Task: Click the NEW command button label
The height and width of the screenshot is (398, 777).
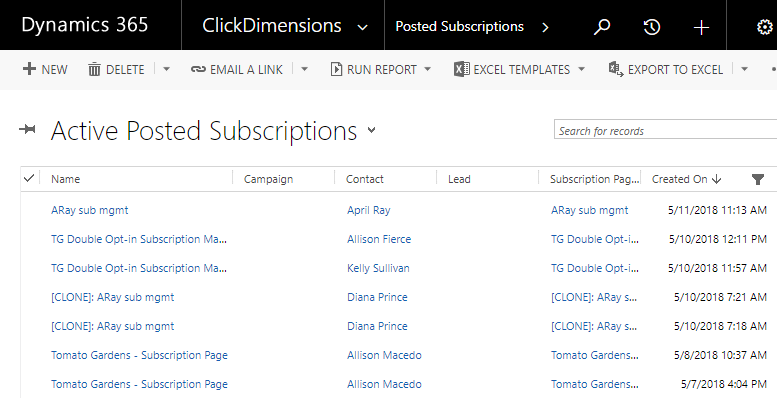Action: (x=55, y=70)
